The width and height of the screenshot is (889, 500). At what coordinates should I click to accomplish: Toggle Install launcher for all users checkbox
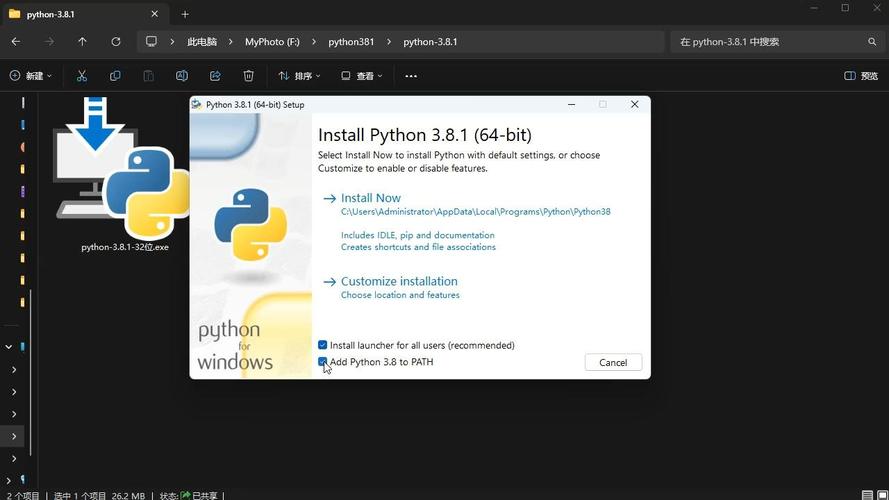tap(323, 345)
